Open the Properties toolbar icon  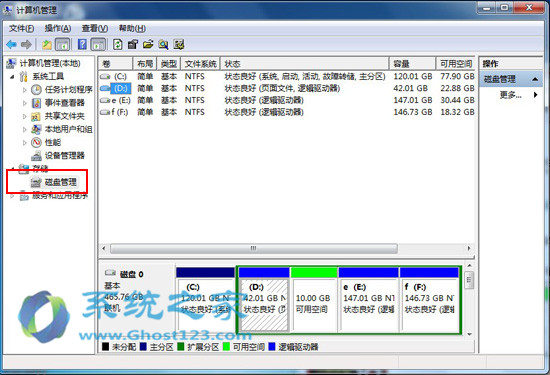133,45
